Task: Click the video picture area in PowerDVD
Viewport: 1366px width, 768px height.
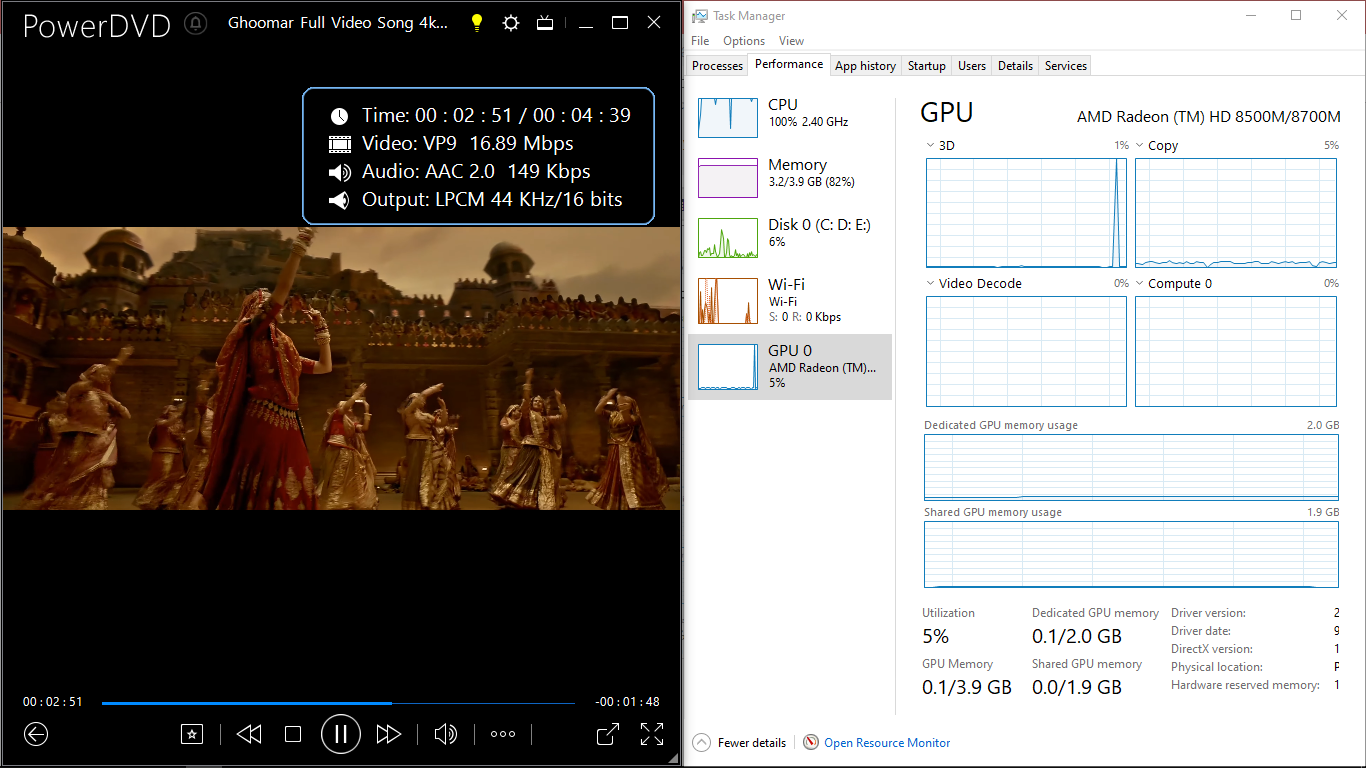Action: click(x=341, y=368)
